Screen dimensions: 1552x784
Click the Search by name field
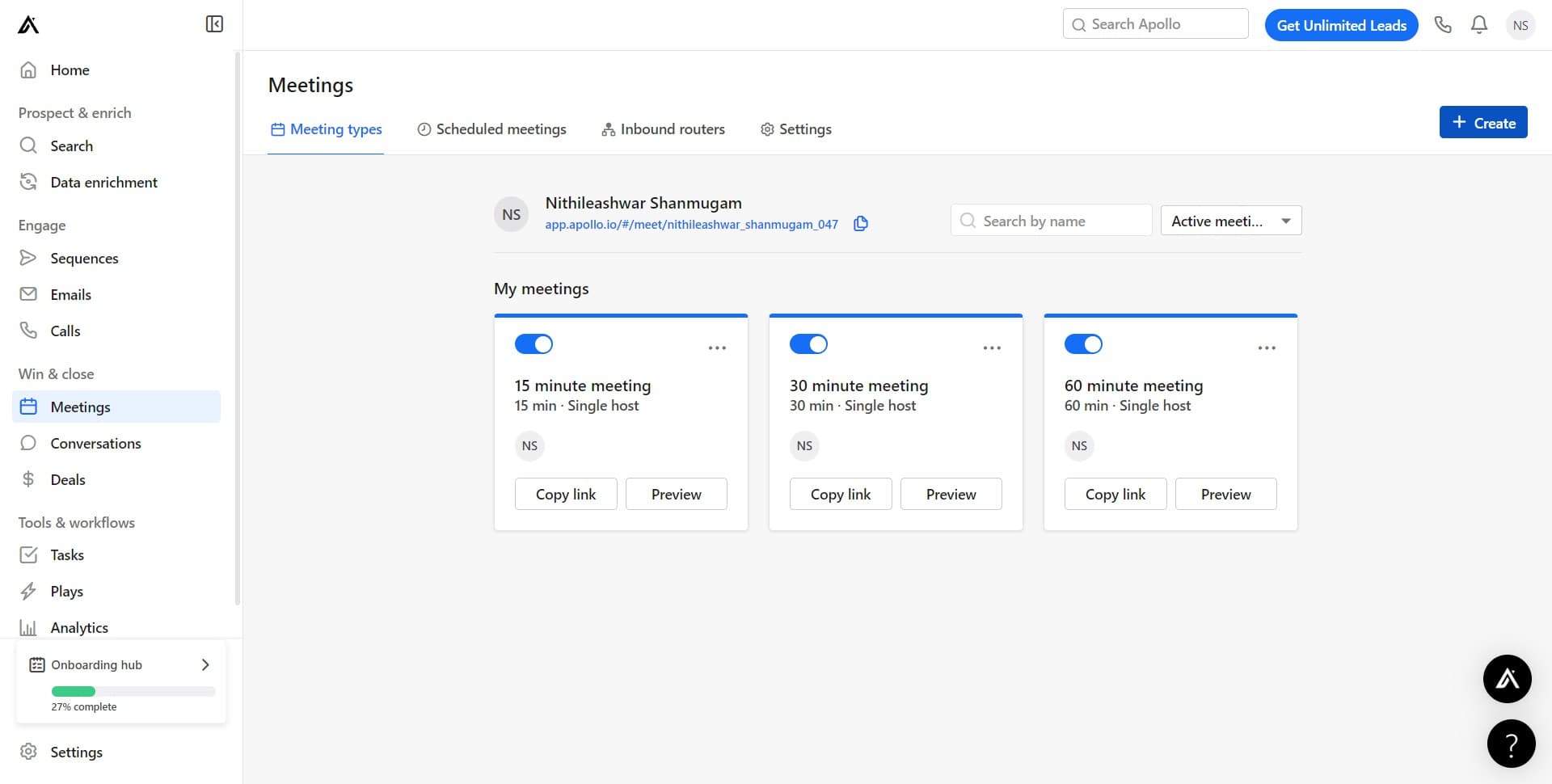(1051, 220)
